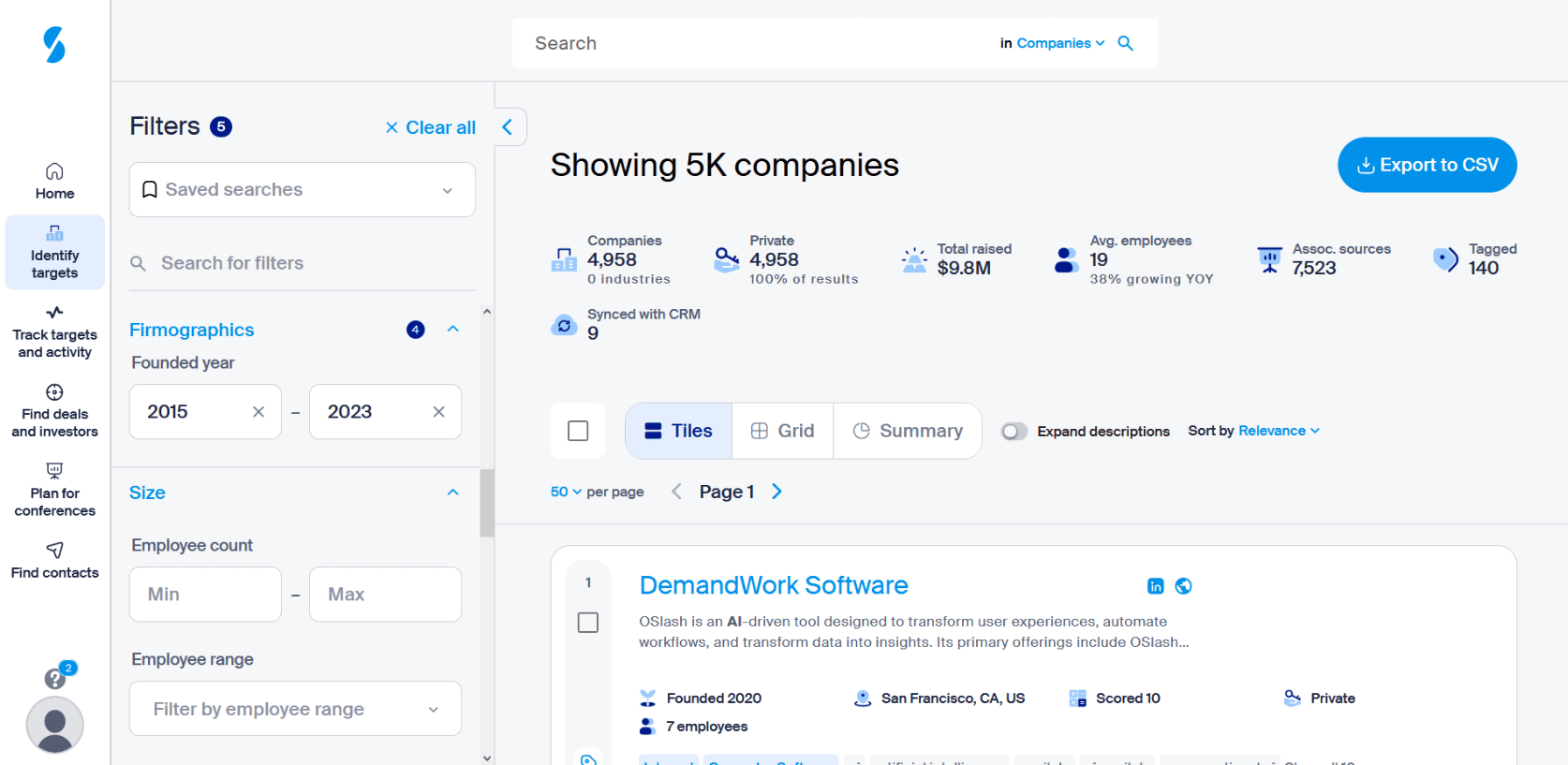
Task: Click the Employee count Max field
Action: click(386, 595)
